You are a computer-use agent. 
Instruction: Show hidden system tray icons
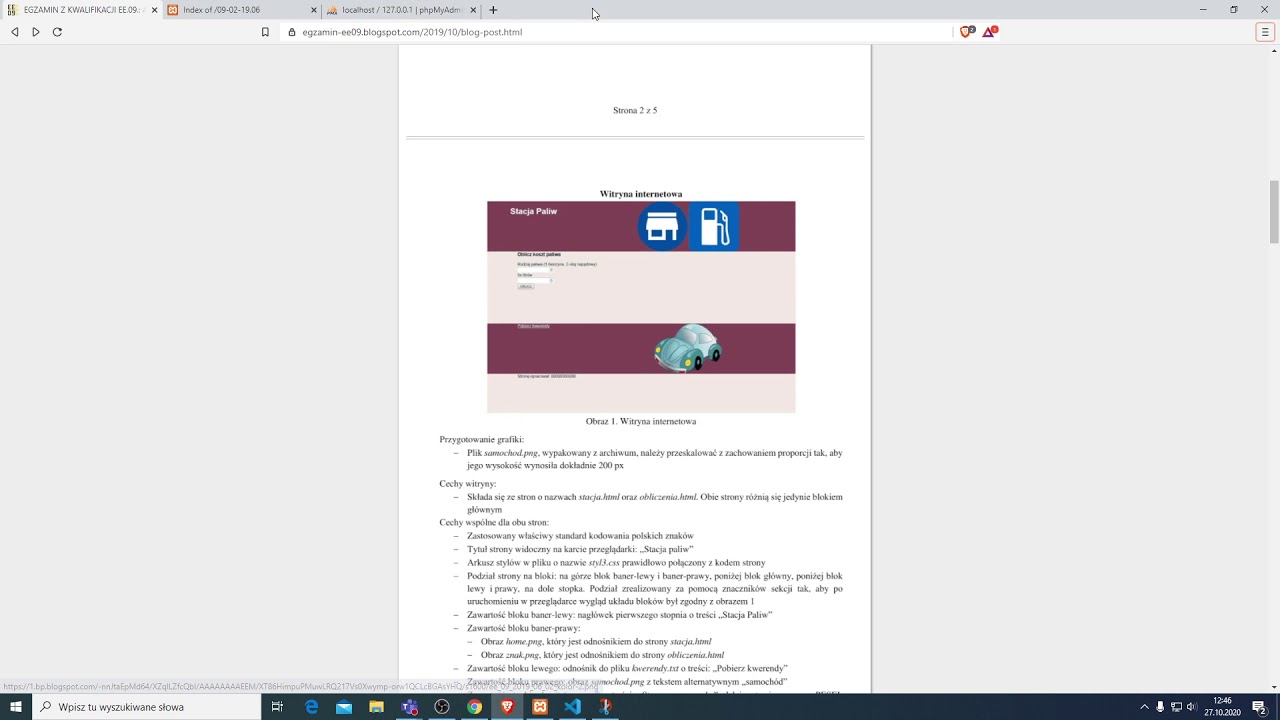pos(1144,707)
